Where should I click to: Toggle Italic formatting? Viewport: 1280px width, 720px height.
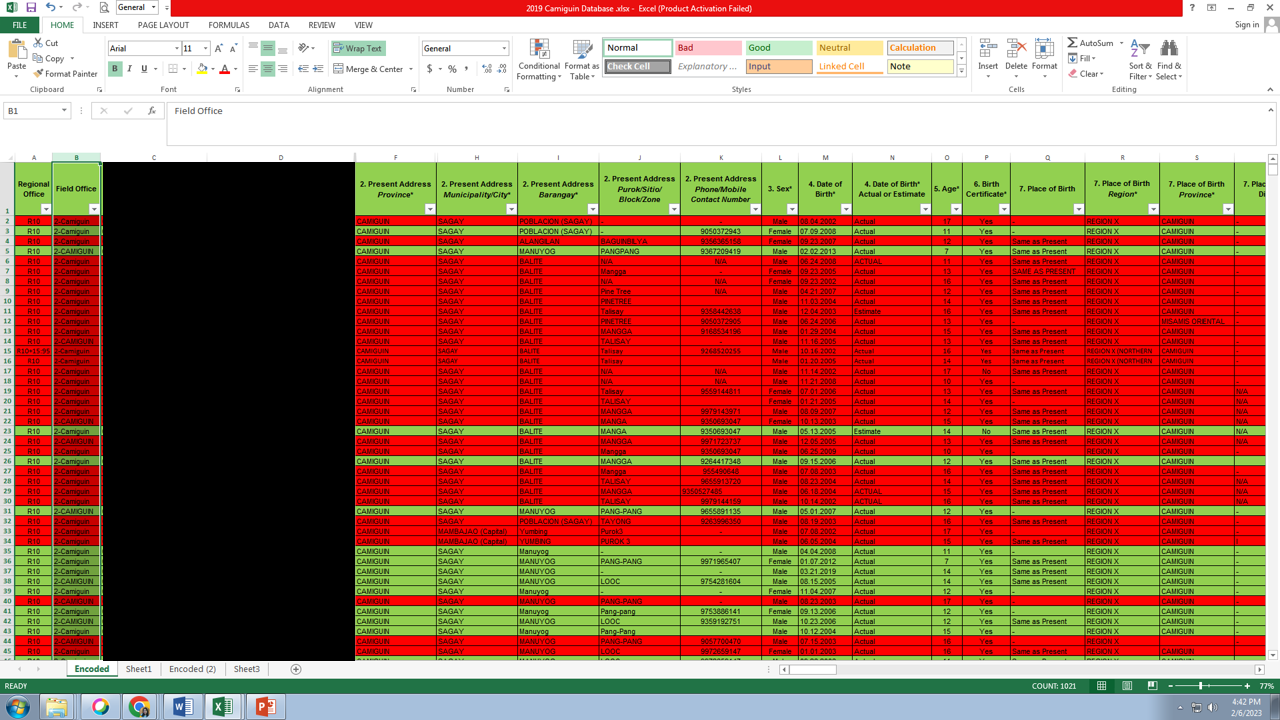130,69
